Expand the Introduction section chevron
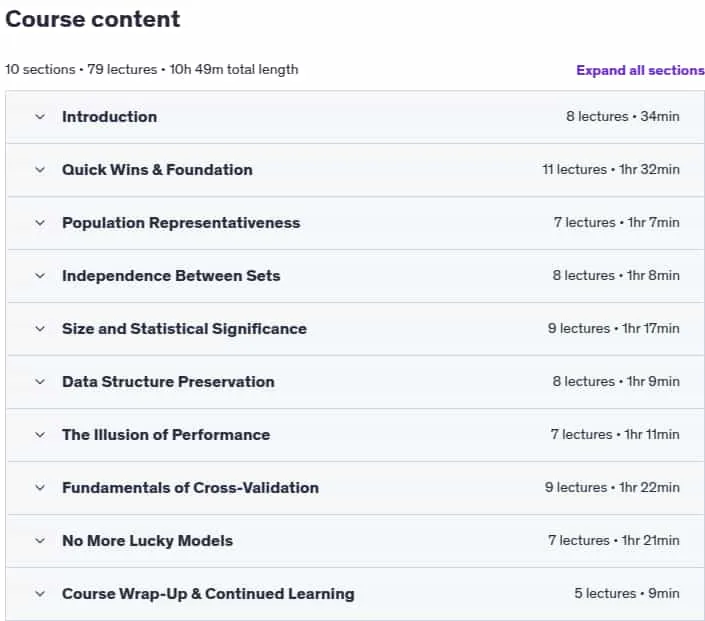The height and width of the screenshot is (621, 705). click(x=40, y=117)
